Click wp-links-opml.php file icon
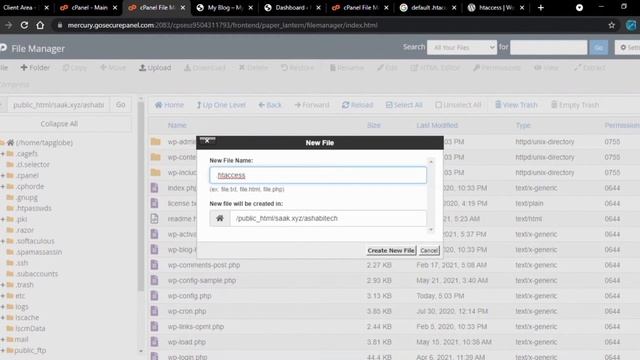This screenshot has height=360, width=640. pos(154,327)
